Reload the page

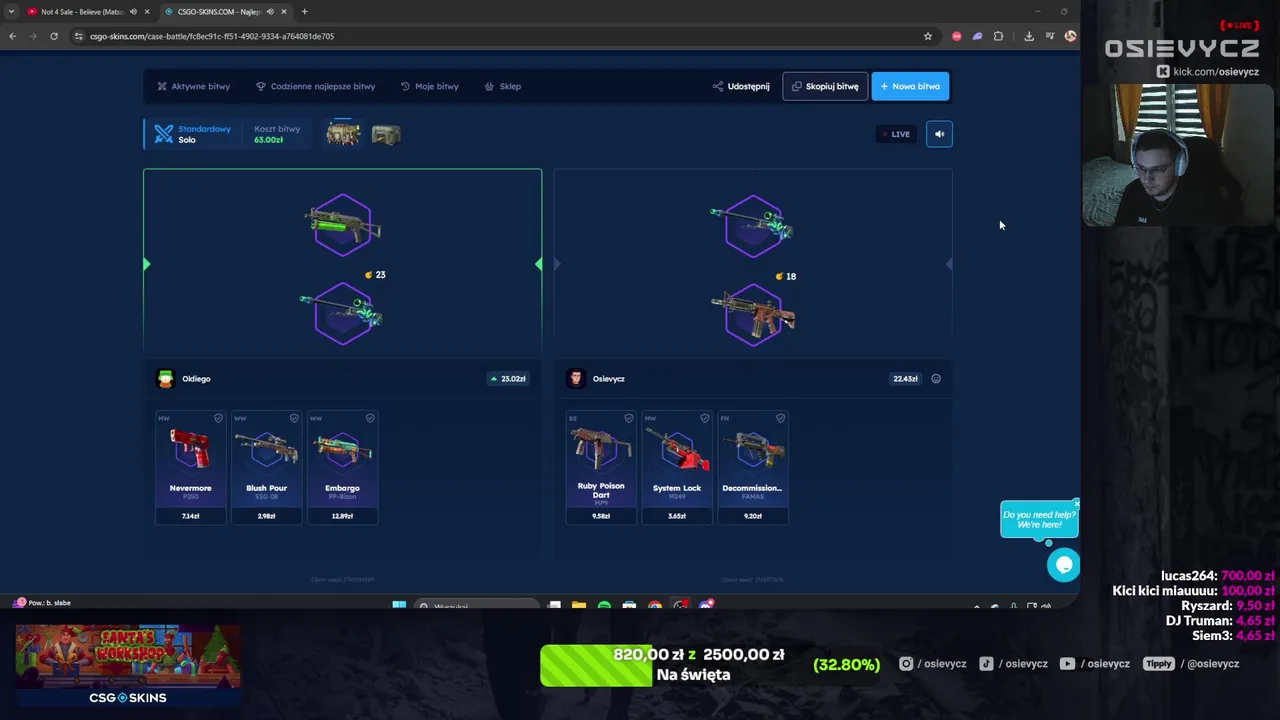pyautogui.click(x=54, y=36)
